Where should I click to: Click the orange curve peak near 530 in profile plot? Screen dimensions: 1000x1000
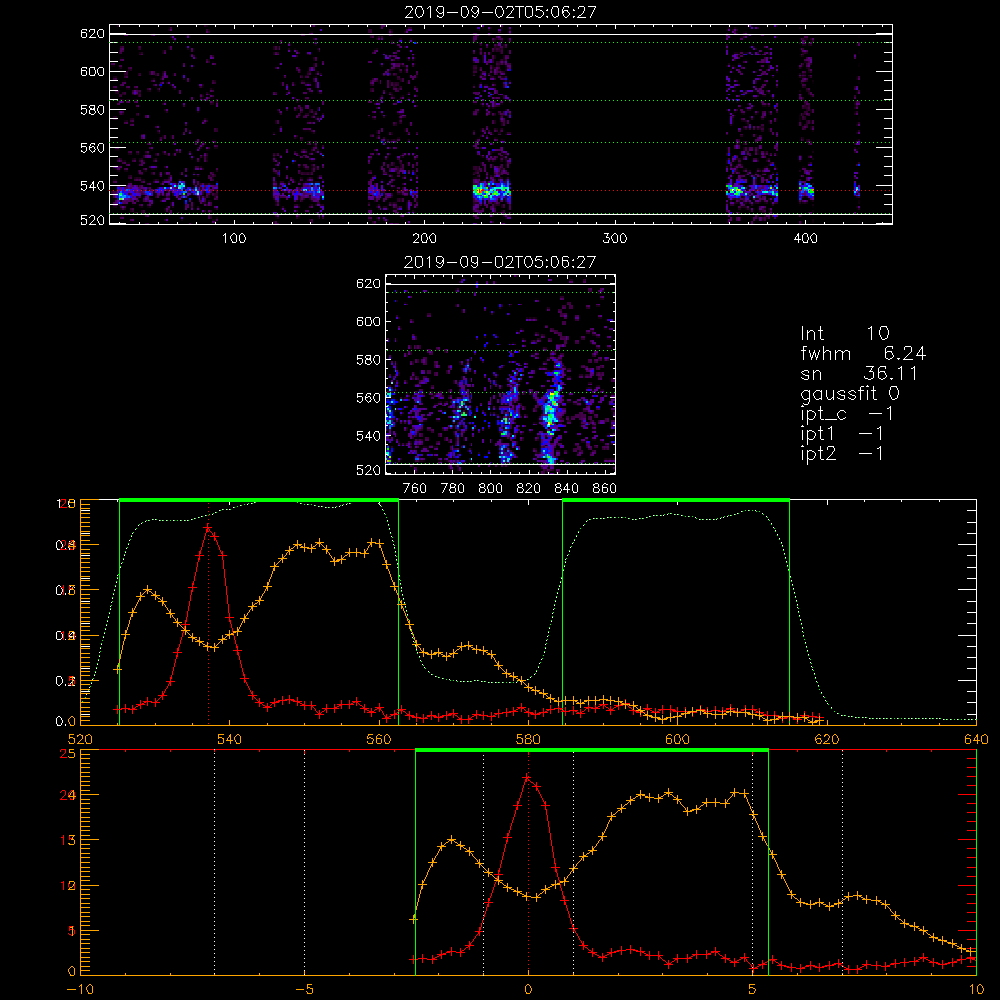tap(148, 589)
